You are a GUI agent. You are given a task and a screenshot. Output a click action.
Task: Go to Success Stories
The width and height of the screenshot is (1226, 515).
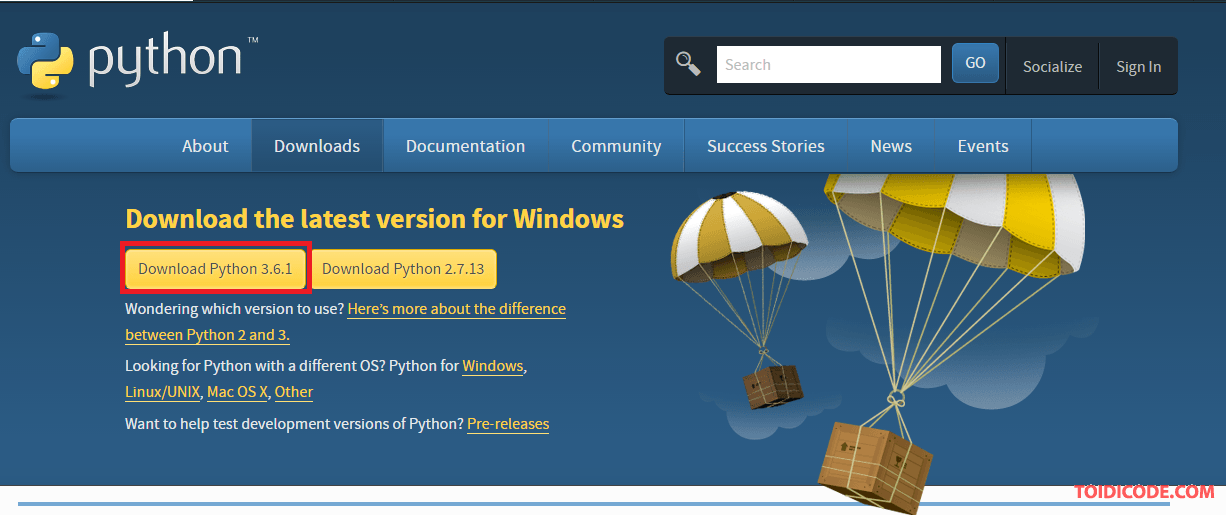coord(766,146)
